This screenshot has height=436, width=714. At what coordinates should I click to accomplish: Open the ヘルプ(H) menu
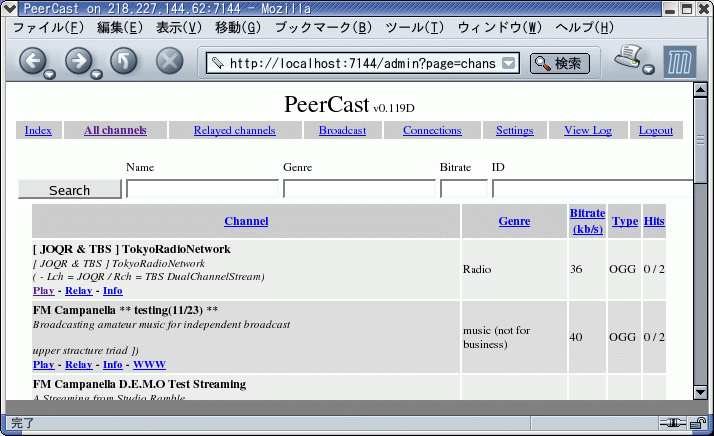[x=584, y=28]
